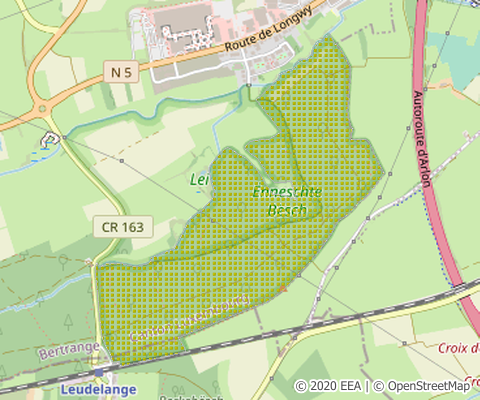
Task: Open the © 2020 EEA attribution link
Action: point(328,386)
